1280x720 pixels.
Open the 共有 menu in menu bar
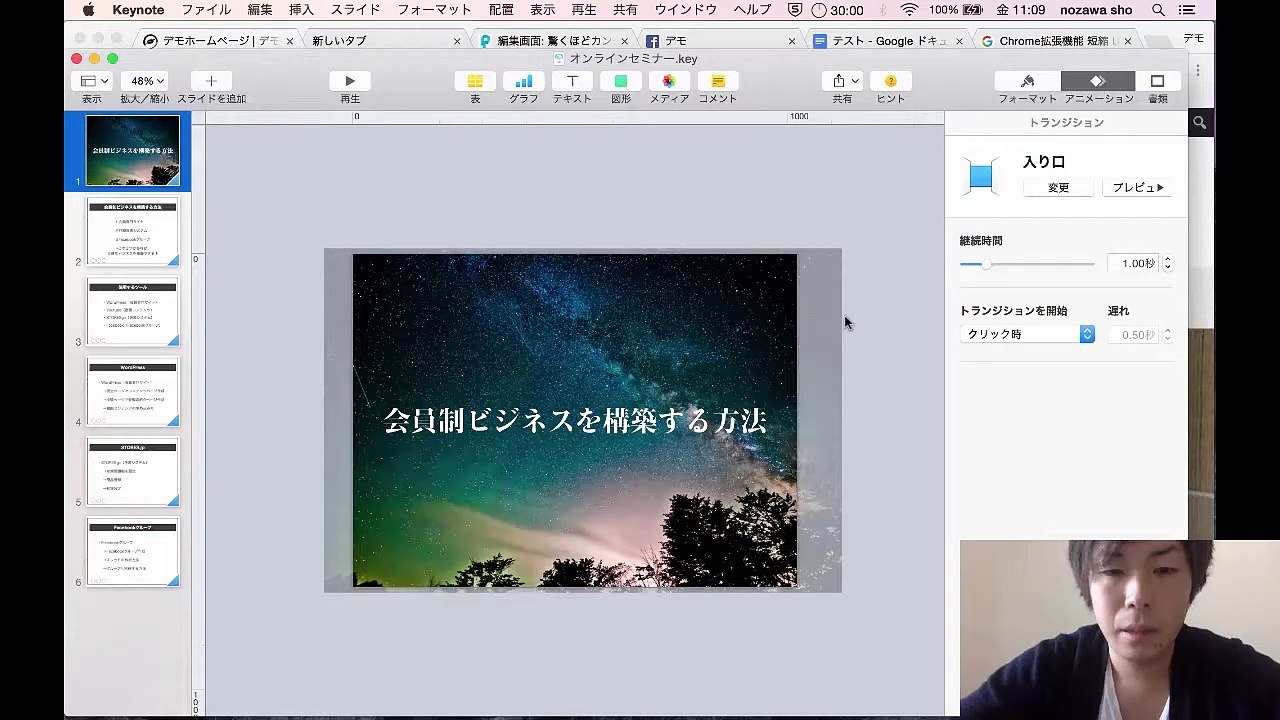pyautogui.click(x=625, y=10)
